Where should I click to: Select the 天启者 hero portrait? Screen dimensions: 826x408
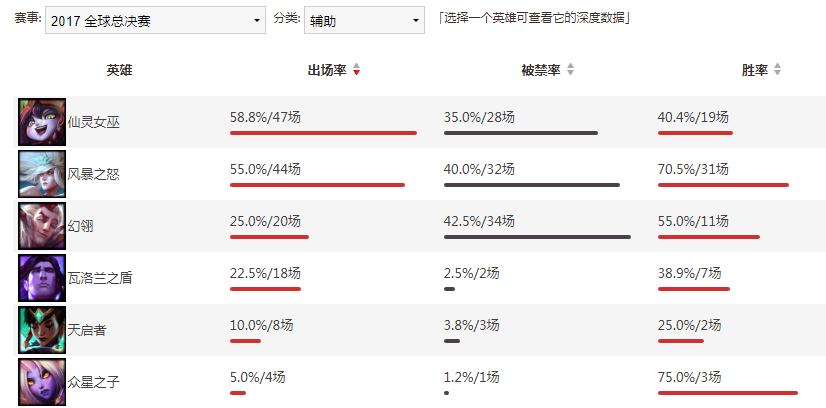tap(42, 331)
